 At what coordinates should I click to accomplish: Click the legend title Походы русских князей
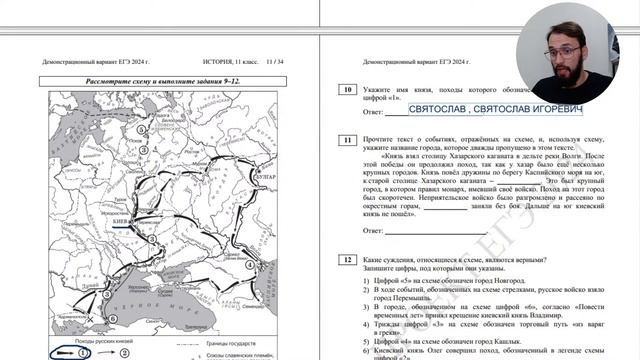pos(104,341)
